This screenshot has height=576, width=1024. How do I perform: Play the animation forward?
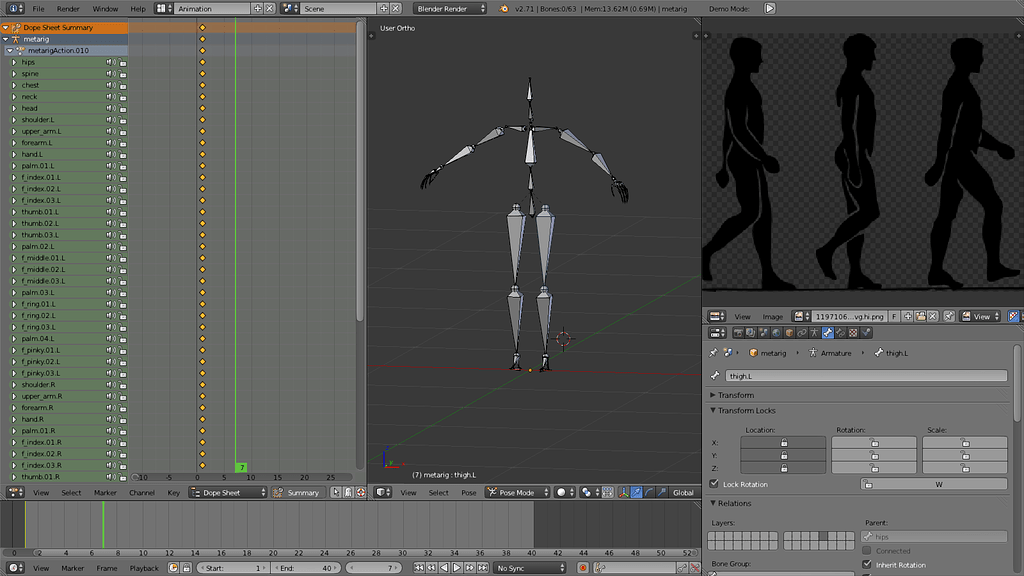pos(456,568)
